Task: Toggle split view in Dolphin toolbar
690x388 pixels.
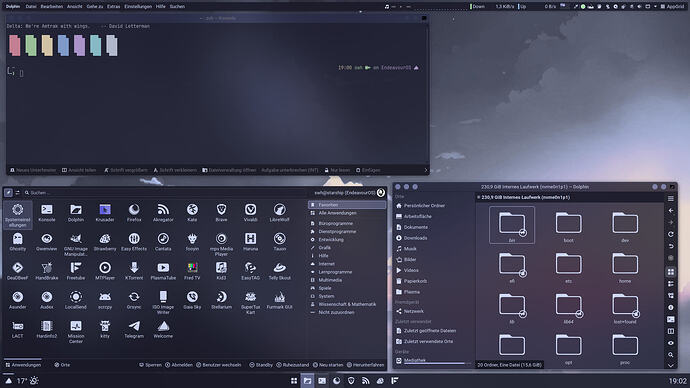Action: 671,331
